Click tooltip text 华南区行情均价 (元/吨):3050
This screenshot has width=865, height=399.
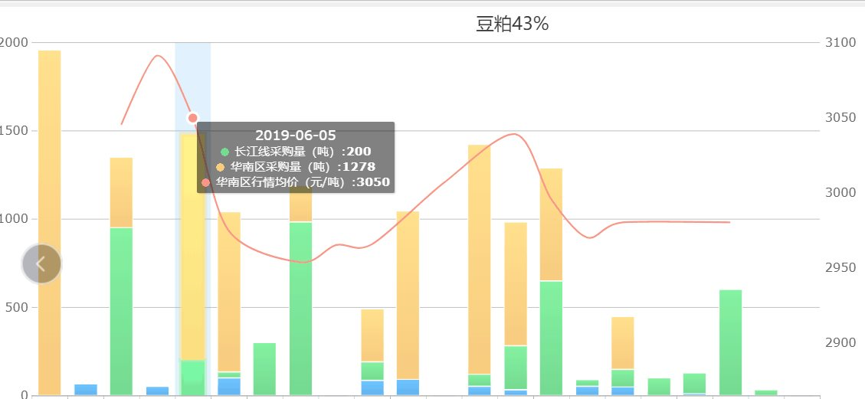click(x=302, y=182)
